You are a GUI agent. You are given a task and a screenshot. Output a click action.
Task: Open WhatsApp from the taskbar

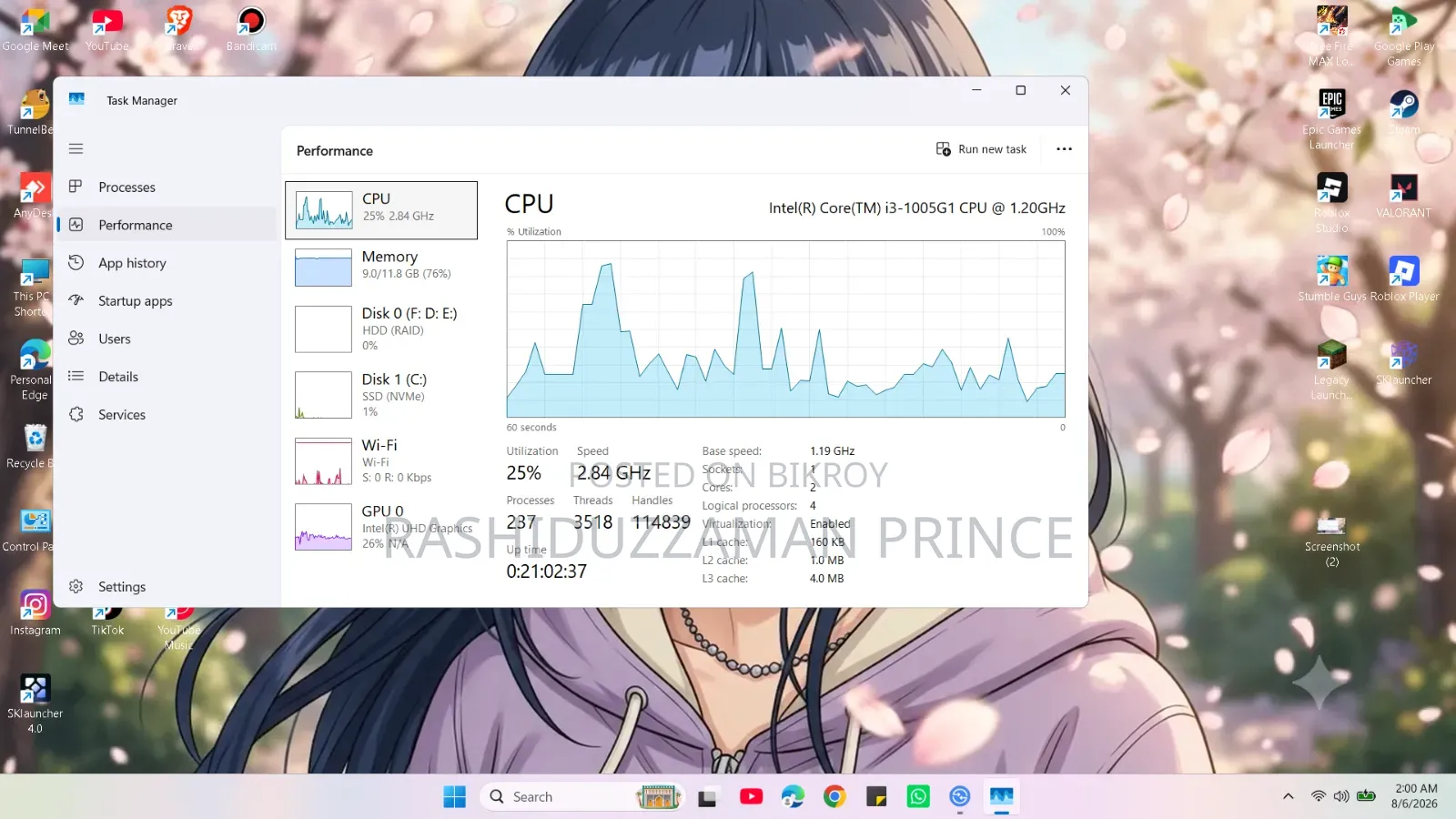918,797
